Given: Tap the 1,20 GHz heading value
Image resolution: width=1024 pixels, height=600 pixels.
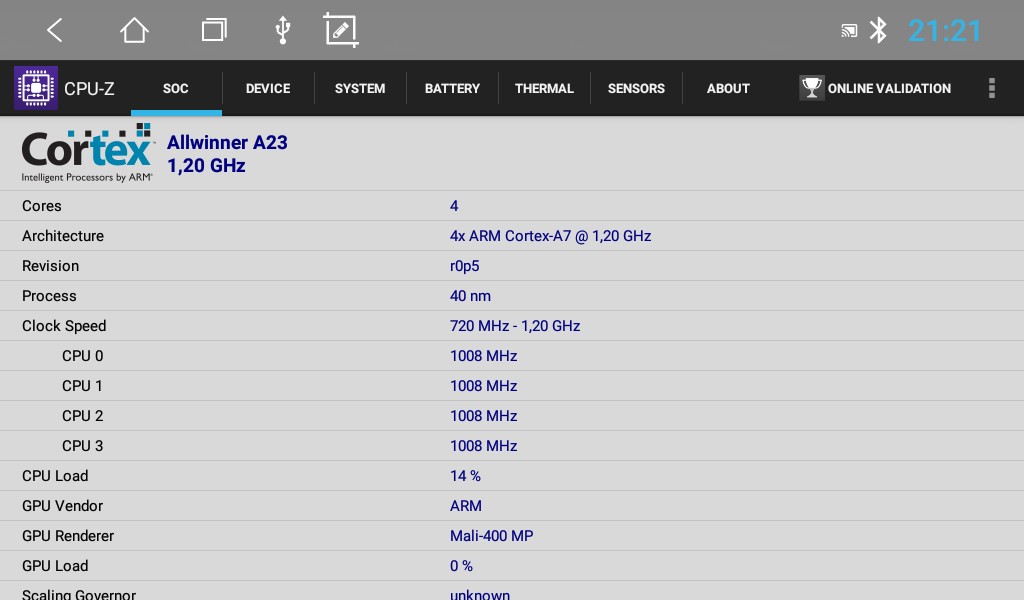Looking at the screenshot, I should (206, 166).
